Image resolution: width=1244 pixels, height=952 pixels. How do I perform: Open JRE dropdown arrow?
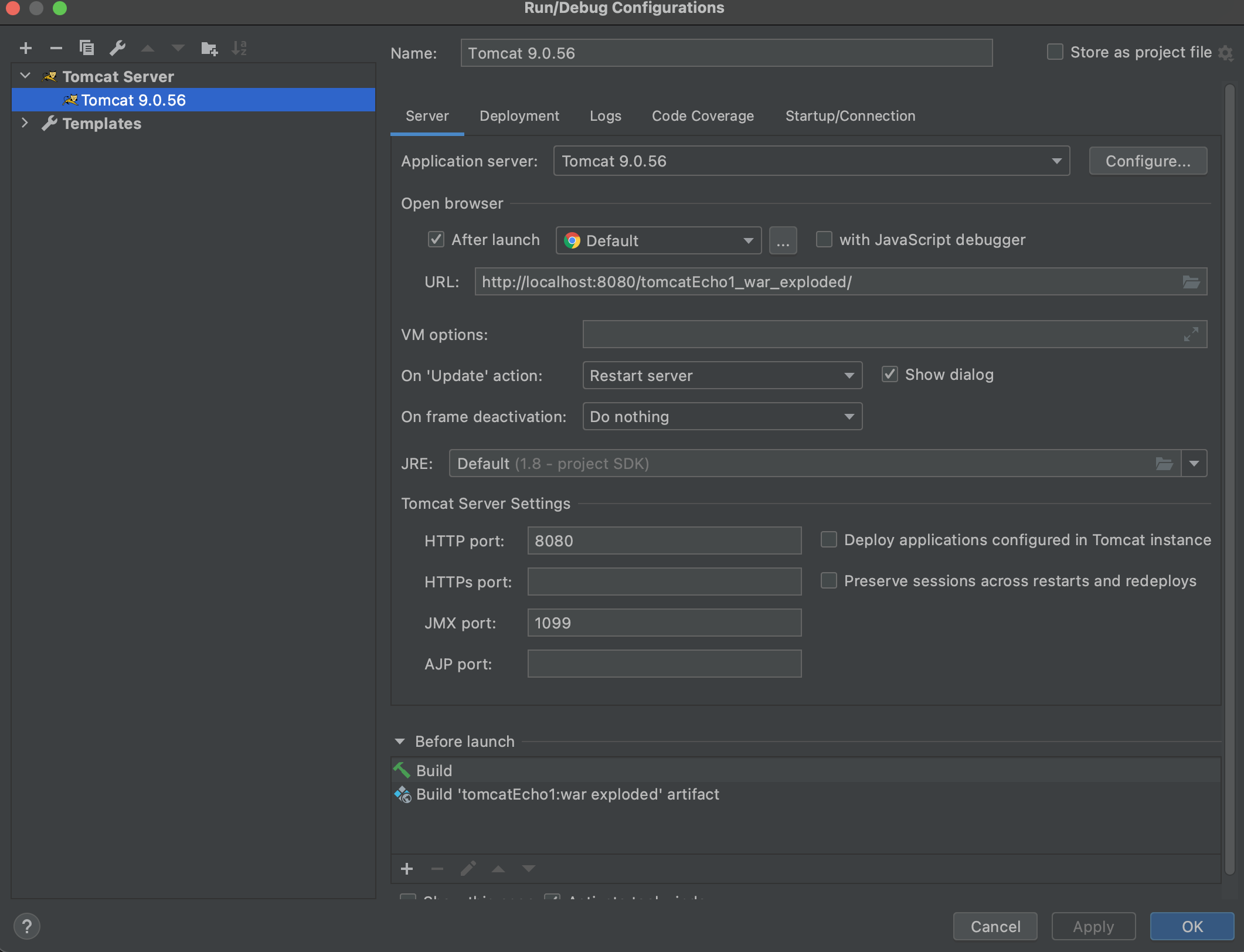tap(1194, 464)
